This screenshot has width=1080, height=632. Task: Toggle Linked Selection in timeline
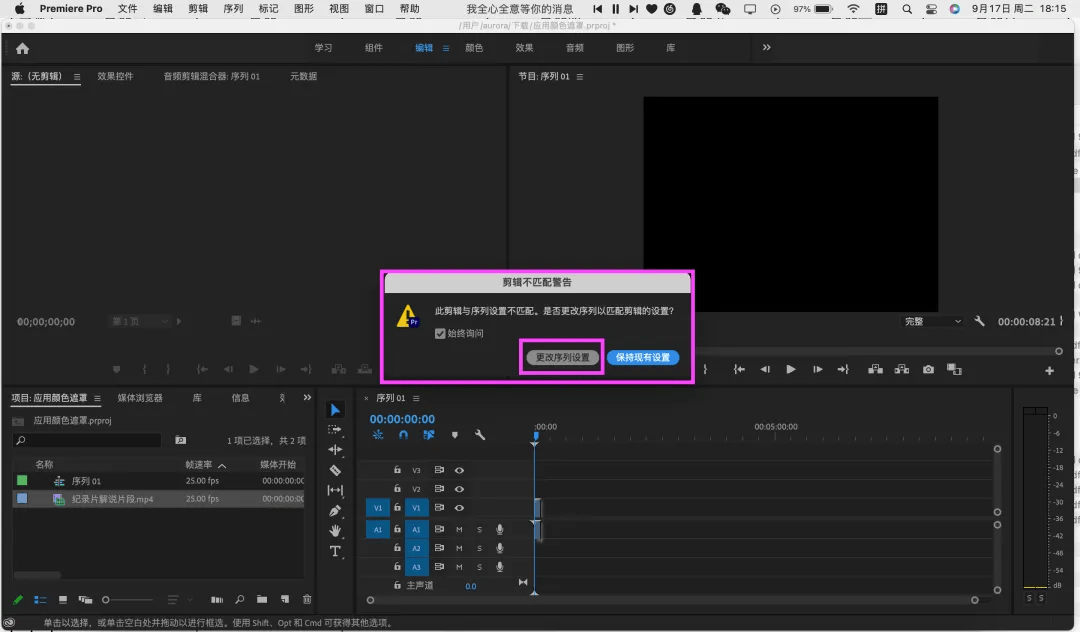[x=428, y=434]
